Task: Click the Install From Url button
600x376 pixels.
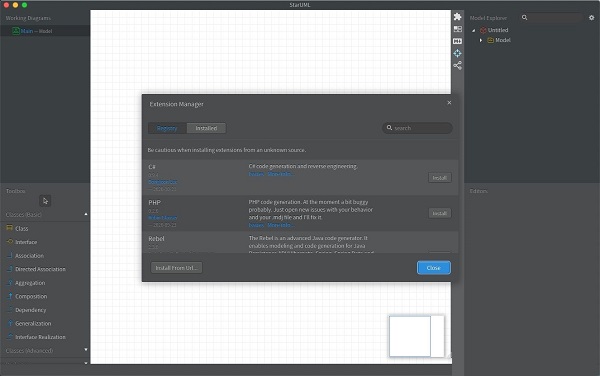Action: [x=176, y=268]
